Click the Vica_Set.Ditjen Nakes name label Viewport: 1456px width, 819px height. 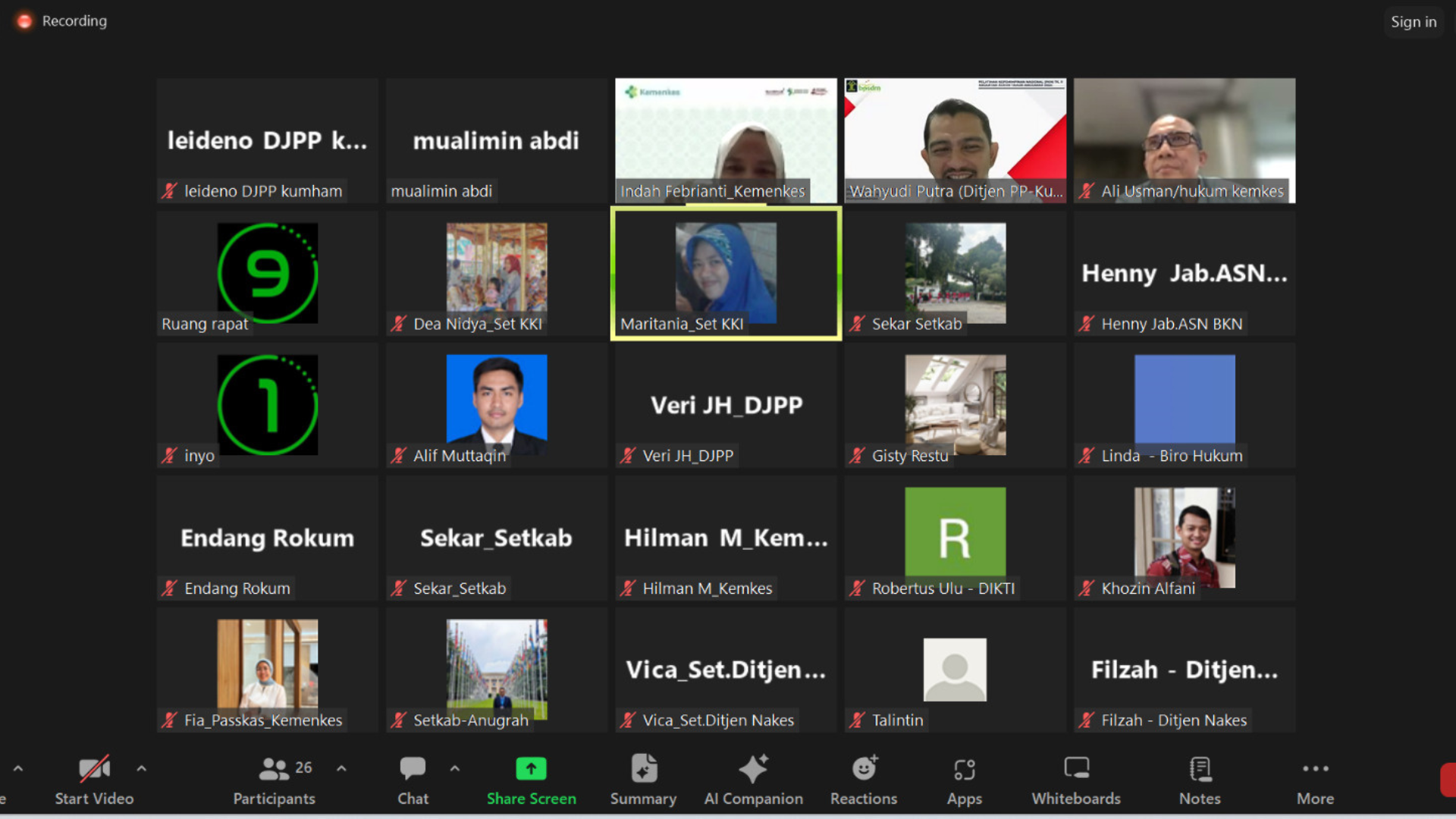718,720
